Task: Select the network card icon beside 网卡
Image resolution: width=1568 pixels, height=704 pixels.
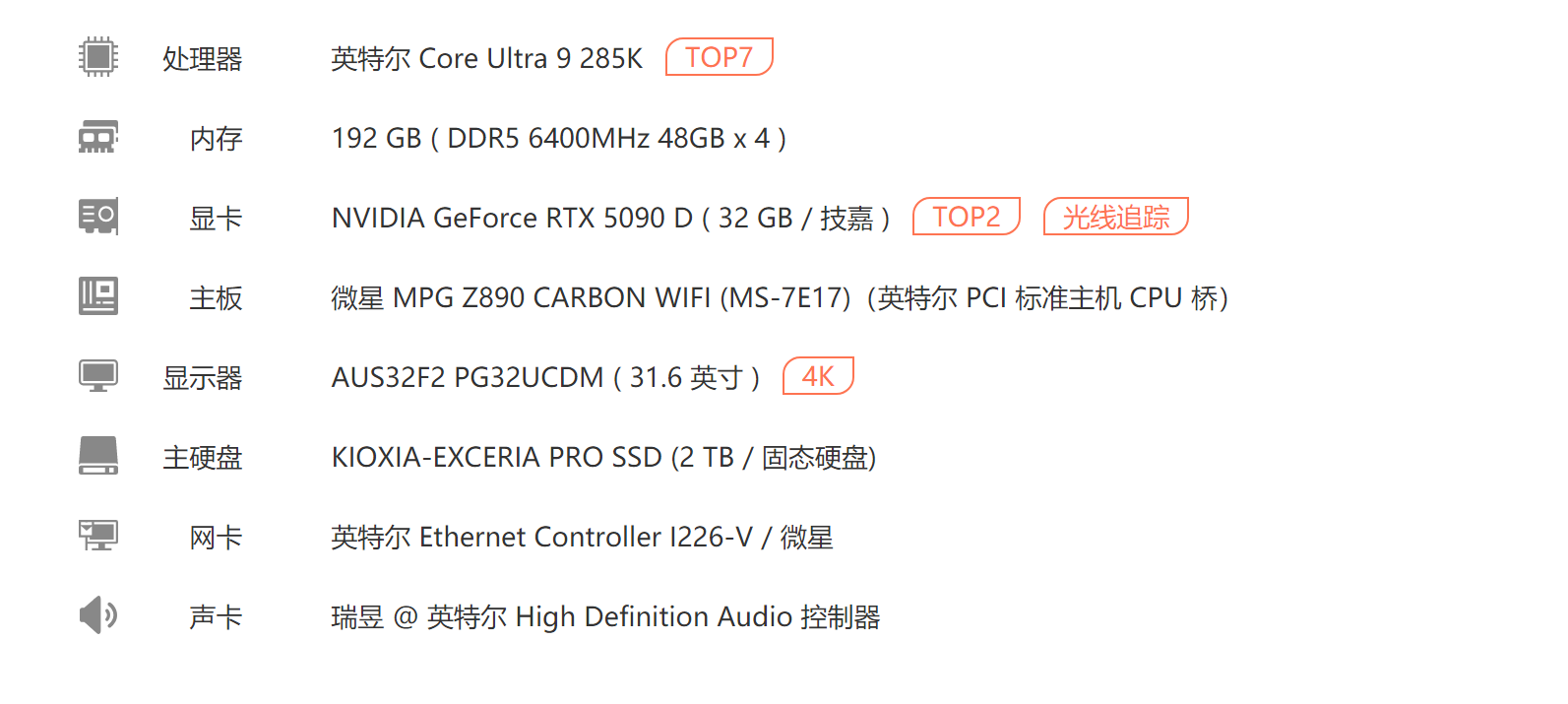Action: pos(97,536)
